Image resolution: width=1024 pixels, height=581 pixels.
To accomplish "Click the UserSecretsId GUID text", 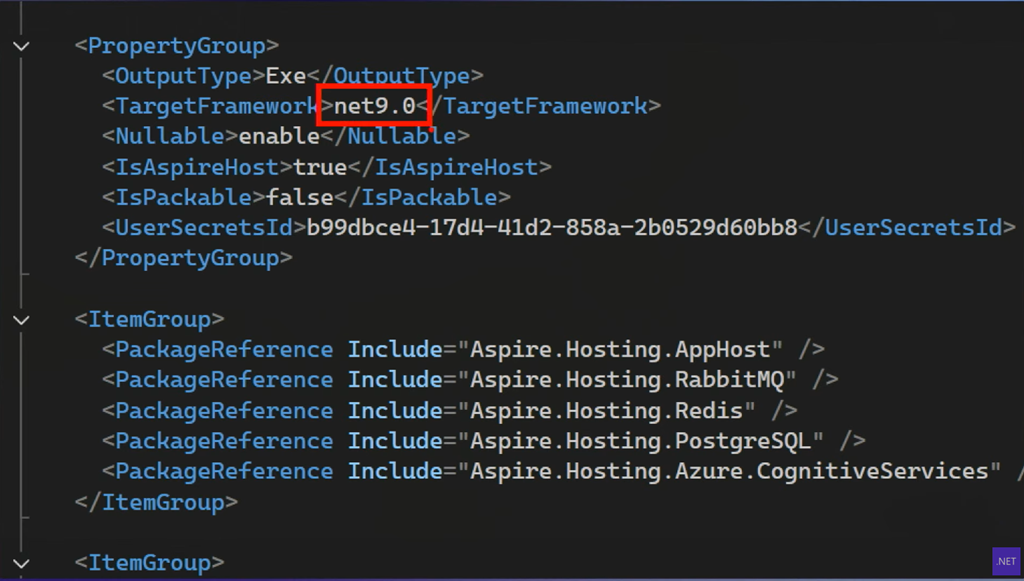I will click(552, 228).
